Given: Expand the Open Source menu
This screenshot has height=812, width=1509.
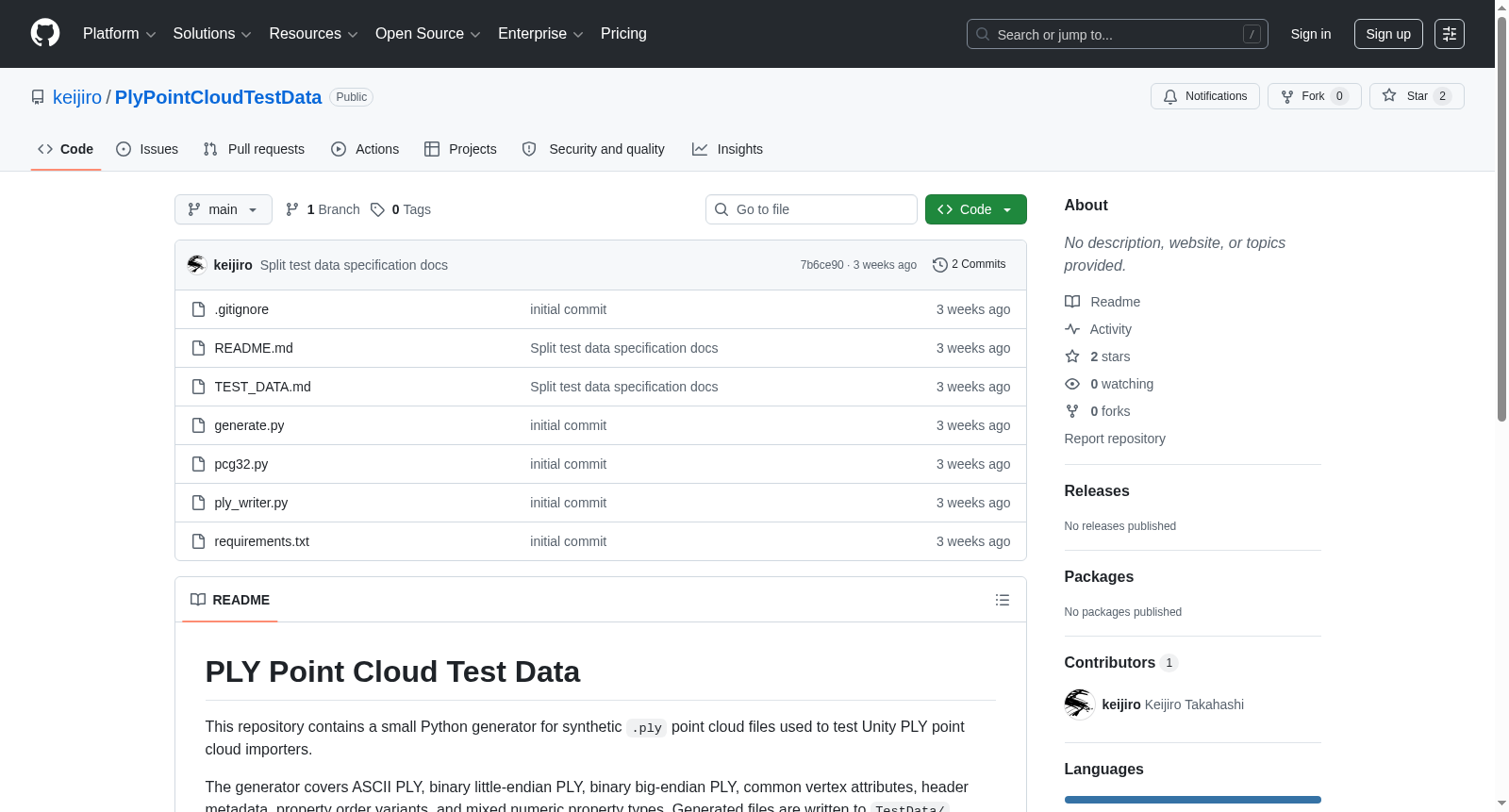Looking at the screenshot, I should [428, 34].
